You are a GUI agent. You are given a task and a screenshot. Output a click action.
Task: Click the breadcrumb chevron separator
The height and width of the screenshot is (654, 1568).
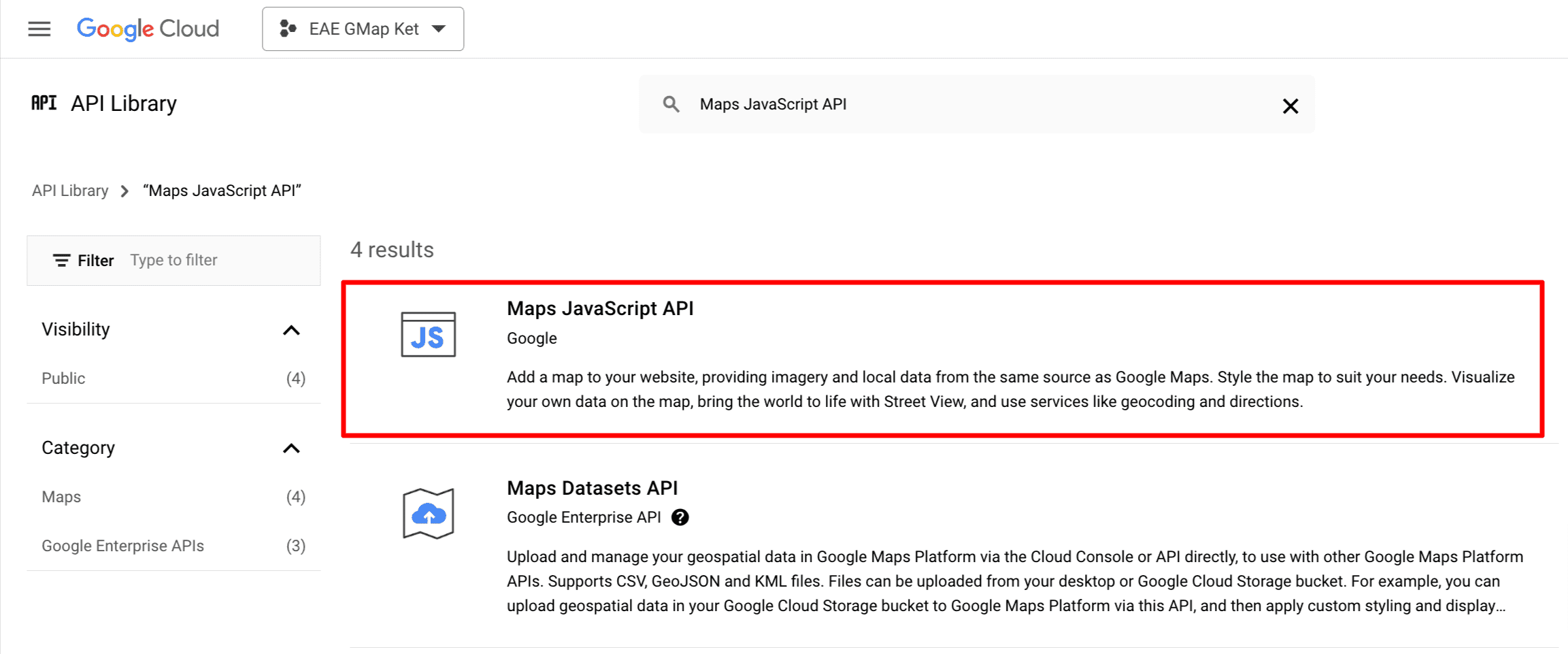pyautogui.click(x=124, y=191)
